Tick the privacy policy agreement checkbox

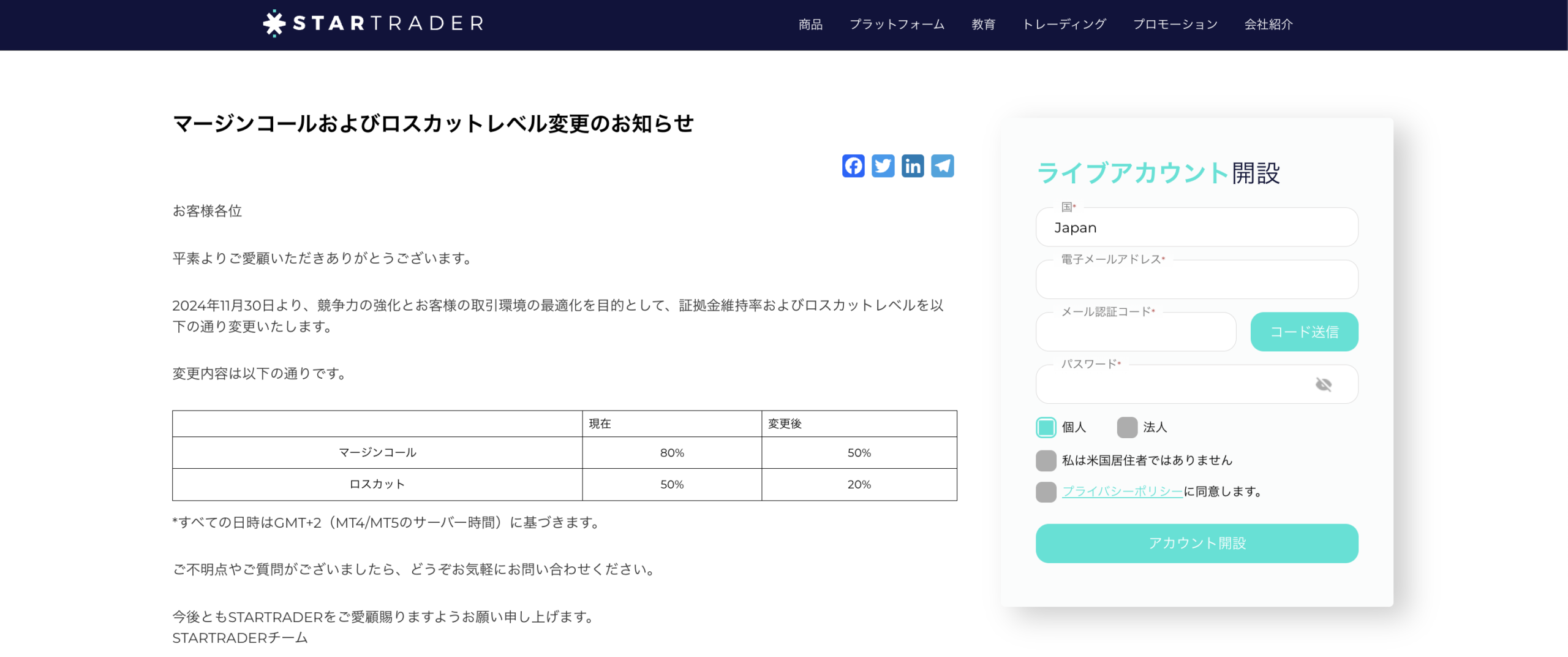[1046, 492]
